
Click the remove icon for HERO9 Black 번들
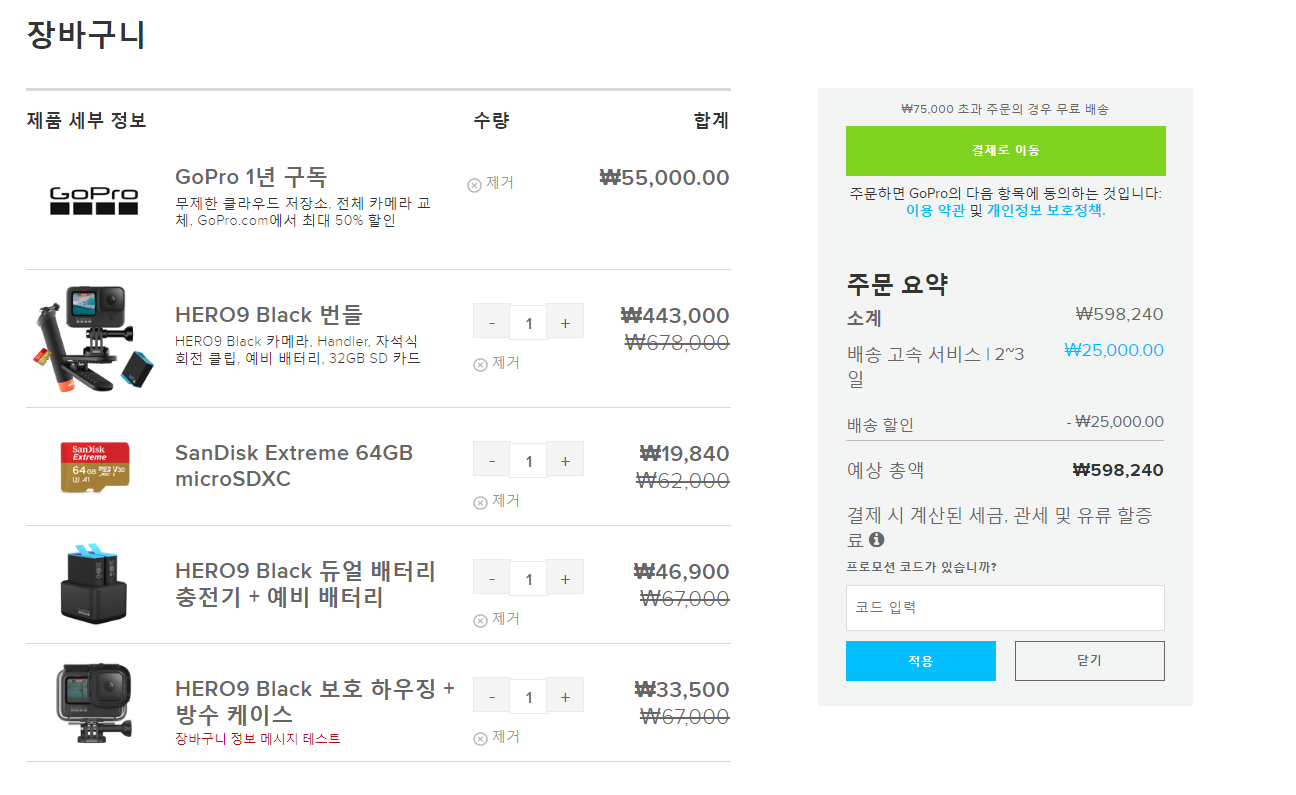click(480, 364)
